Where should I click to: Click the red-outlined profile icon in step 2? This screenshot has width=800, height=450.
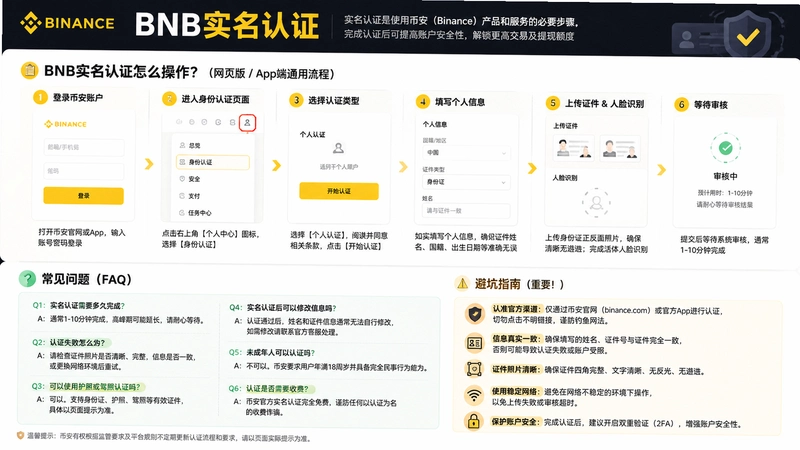pyautogui.click(x=247, y=122)
